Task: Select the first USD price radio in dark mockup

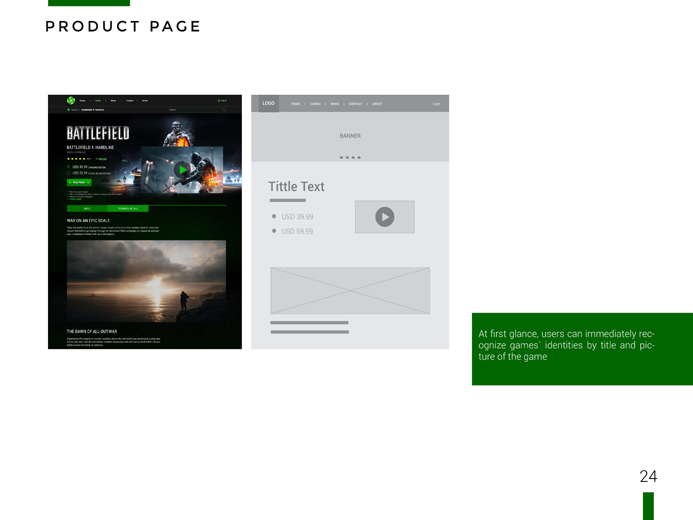Action: (69, 167)
